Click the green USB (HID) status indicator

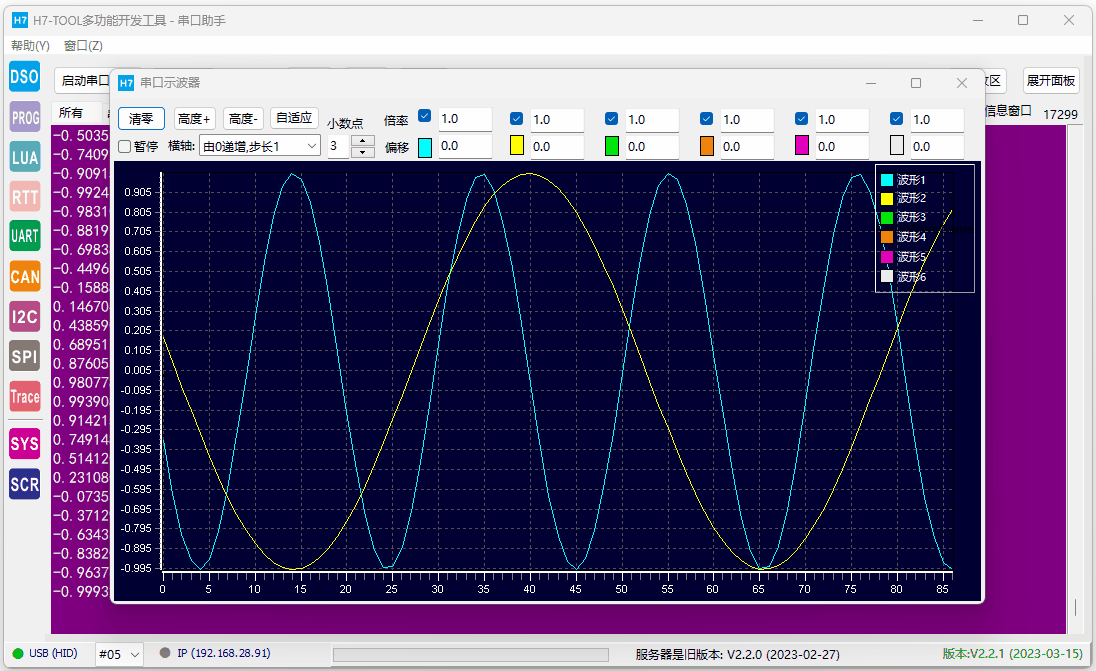click(18, 654)
